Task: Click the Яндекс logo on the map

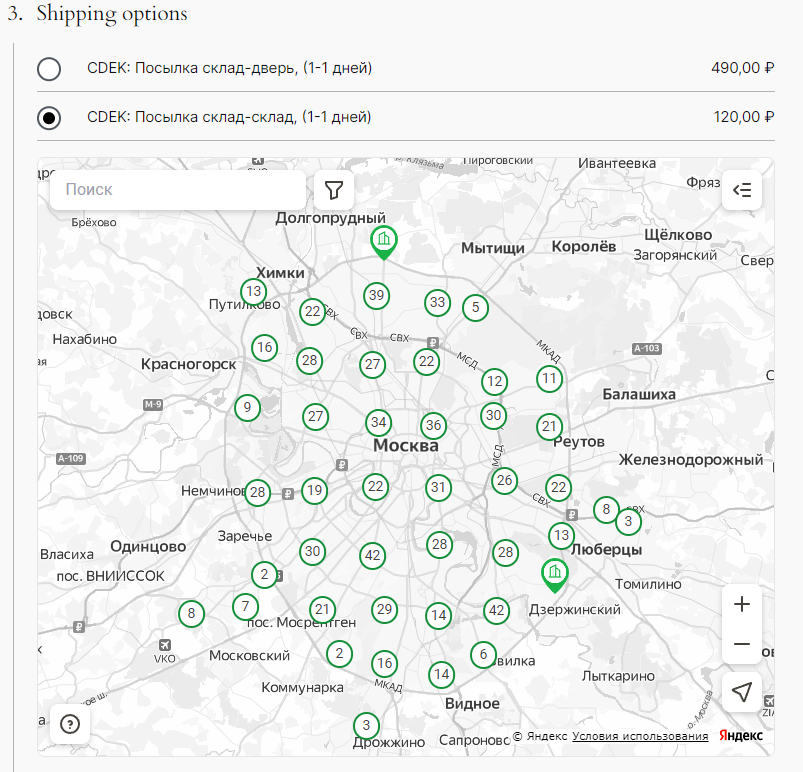Action: click(741, 736)
